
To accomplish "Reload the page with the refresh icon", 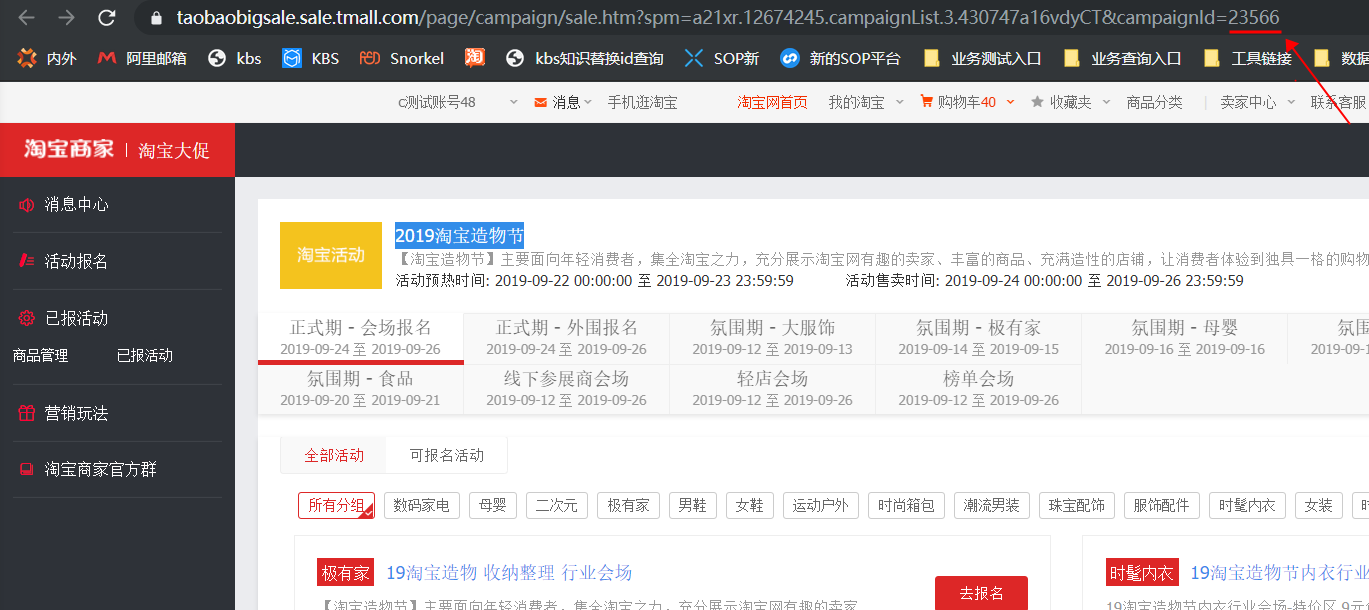I will 108,18.
